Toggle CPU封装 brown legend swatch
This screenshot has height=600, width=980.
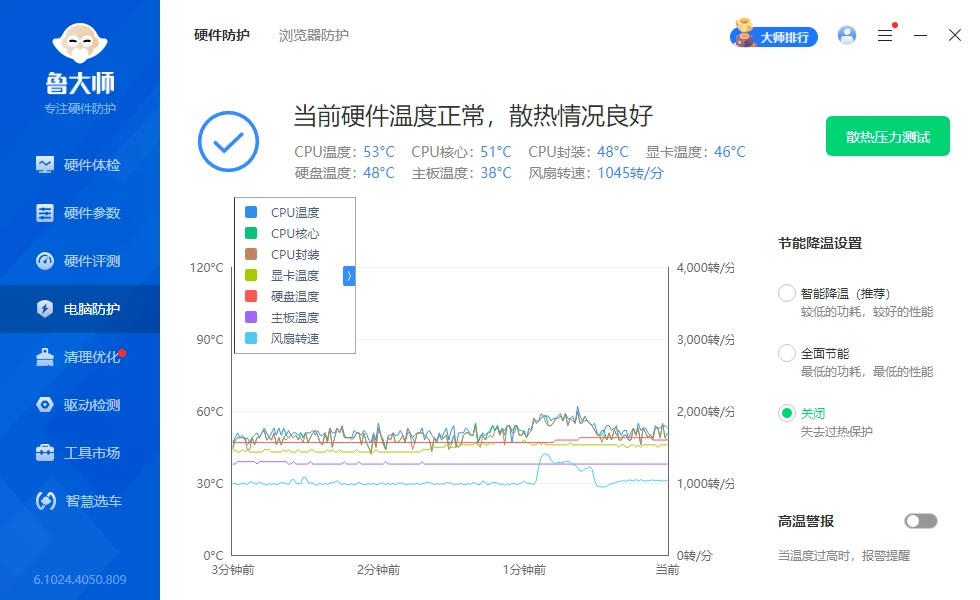coord(251,254)
